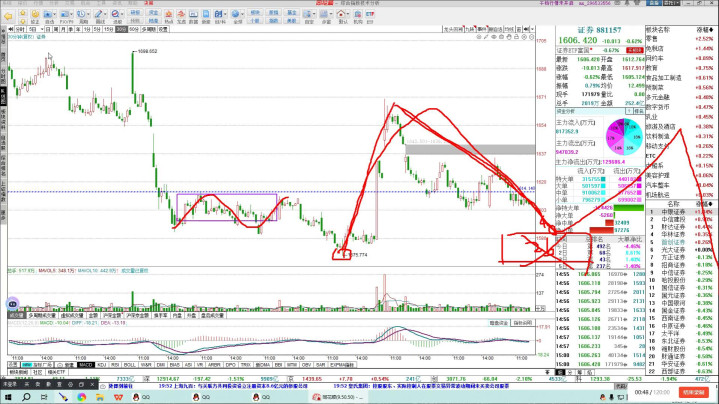Screen dimensions: 719x404
Task: Click the scrolling news ticker headline
Action: pos(233,386)
